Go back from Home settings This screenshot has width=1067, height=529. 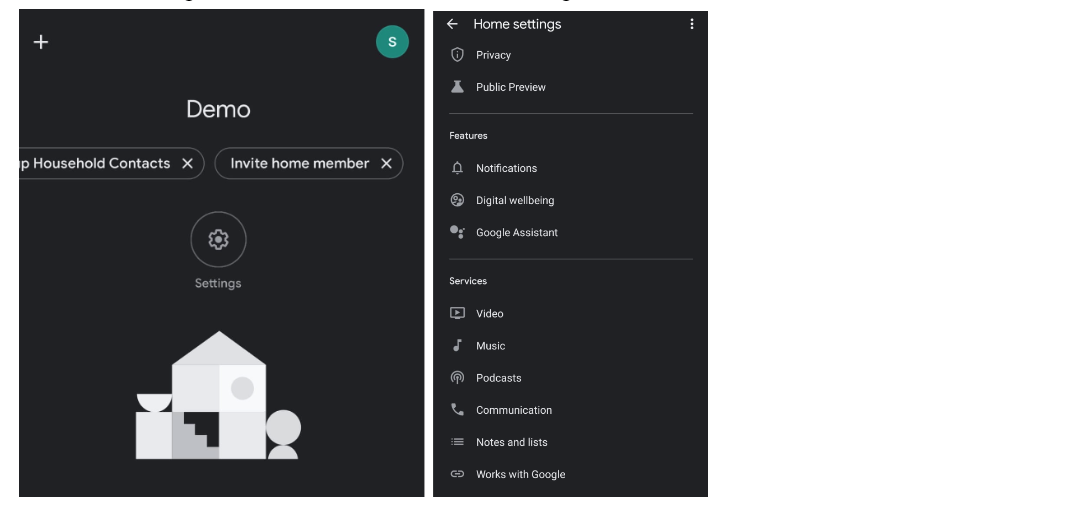(453, 25)
